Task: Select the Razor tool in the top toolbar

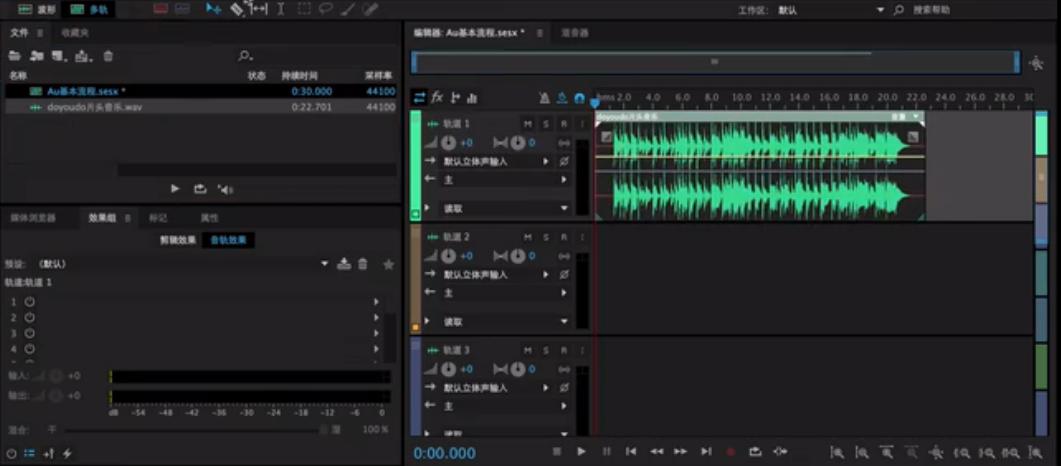Action: point(238,9)
